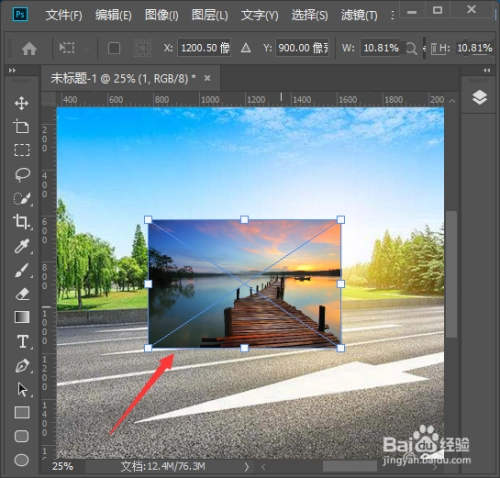Select the Rectangle shape tool
The width and height of the screenshot is (500, 478).
point(22,412)
